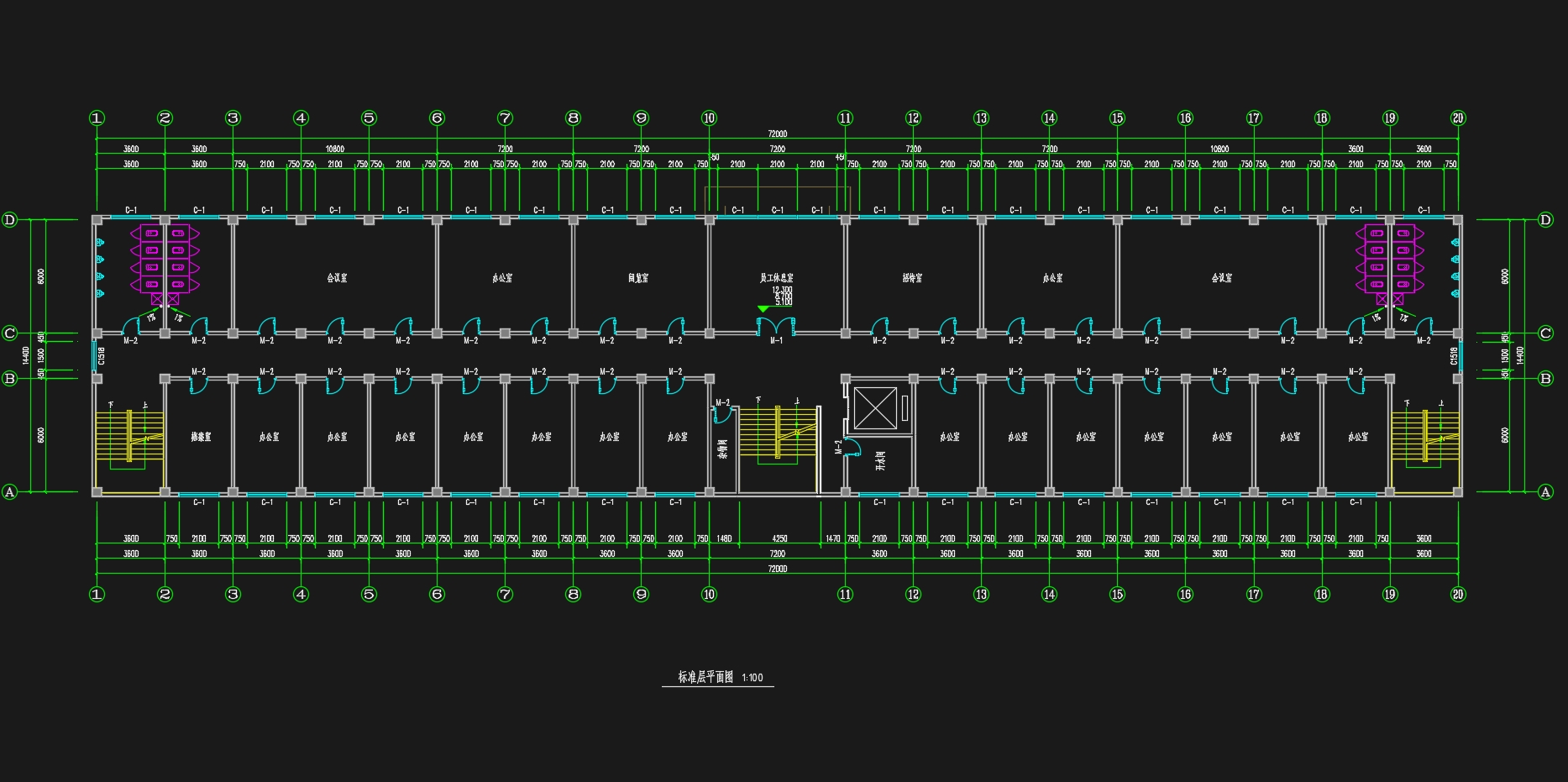Click 办公室 label between axes 13 and 15
Viewport: 1568px width, 782px height.
click(1052, 277)
